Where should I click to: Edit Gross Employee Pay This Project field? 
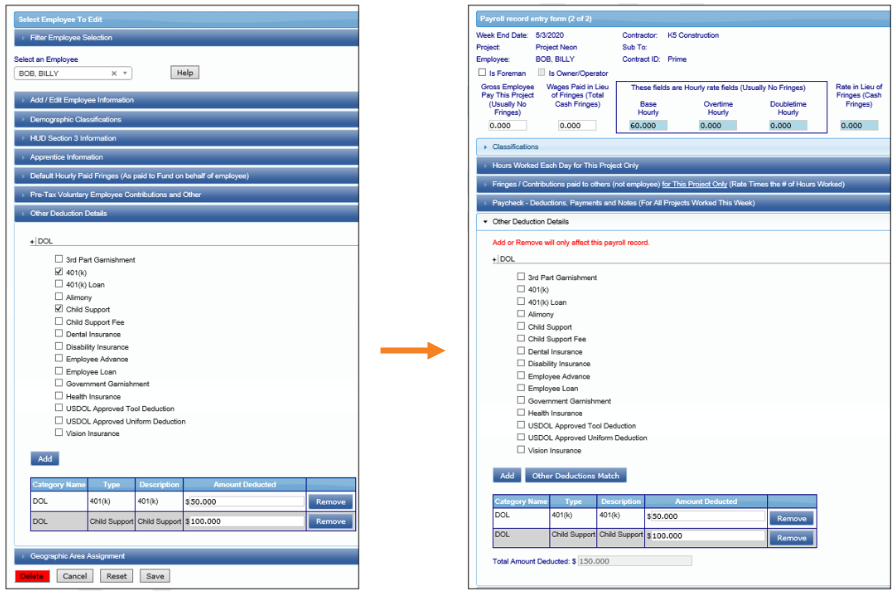click(507, 126)
